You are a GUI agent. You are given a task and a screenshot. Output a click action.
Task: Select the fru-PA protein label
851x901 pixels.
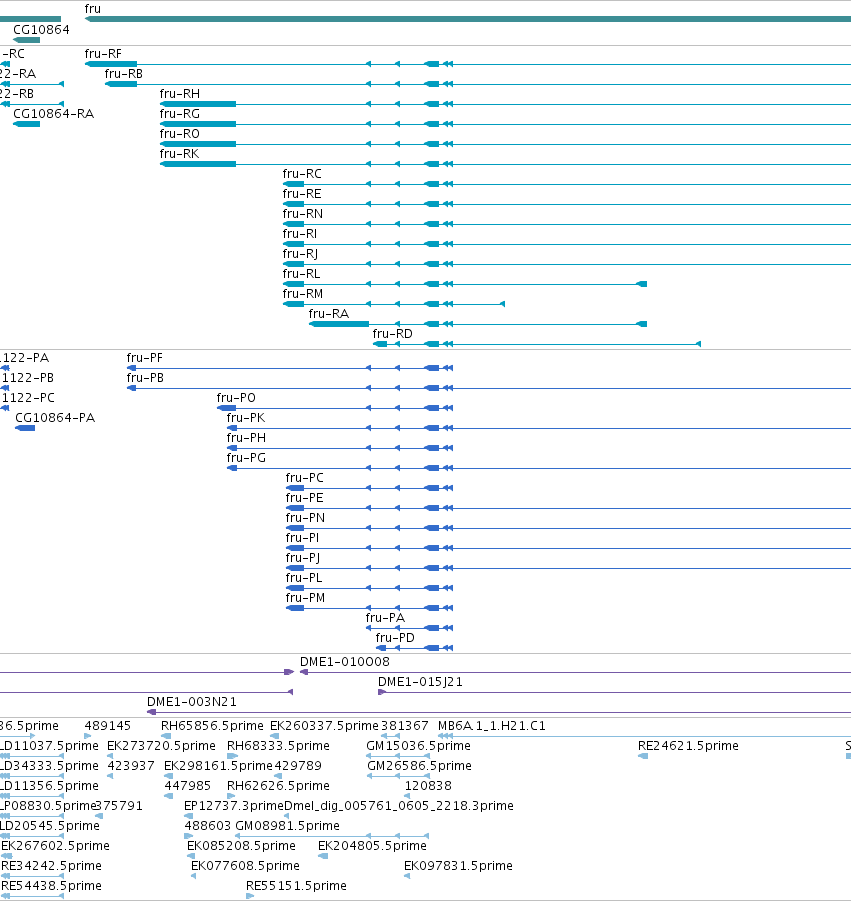[385, 618]
